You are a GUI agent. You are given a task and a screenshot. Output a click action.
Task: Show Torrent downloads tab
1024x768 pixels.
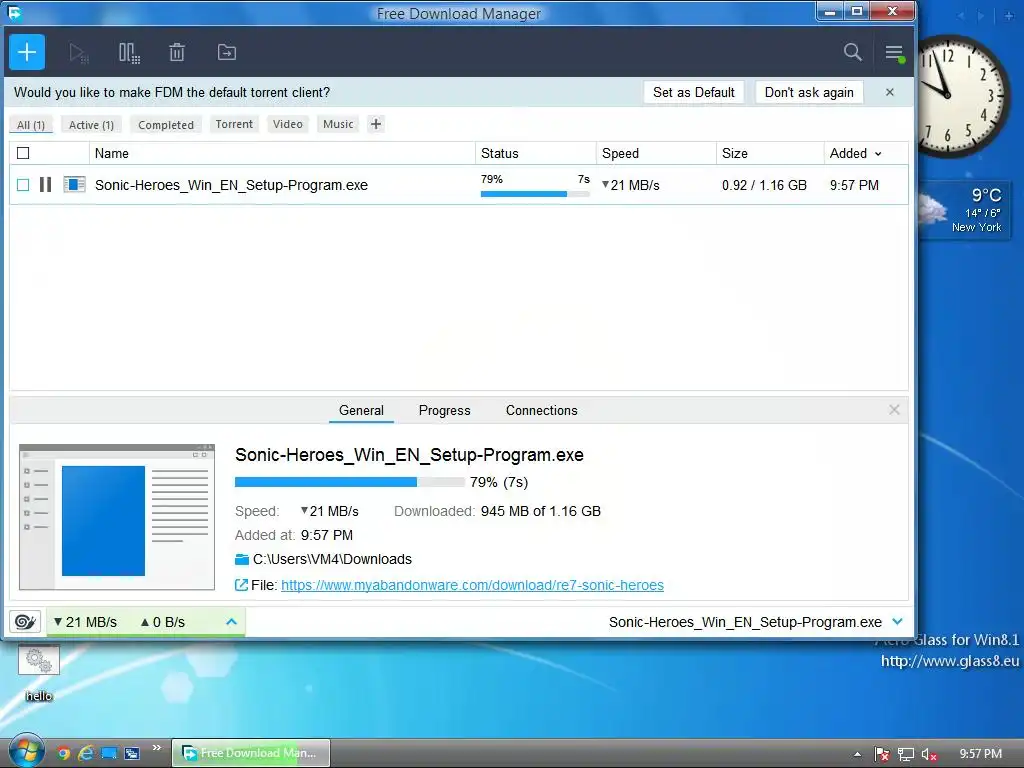[x=234, y=124]
